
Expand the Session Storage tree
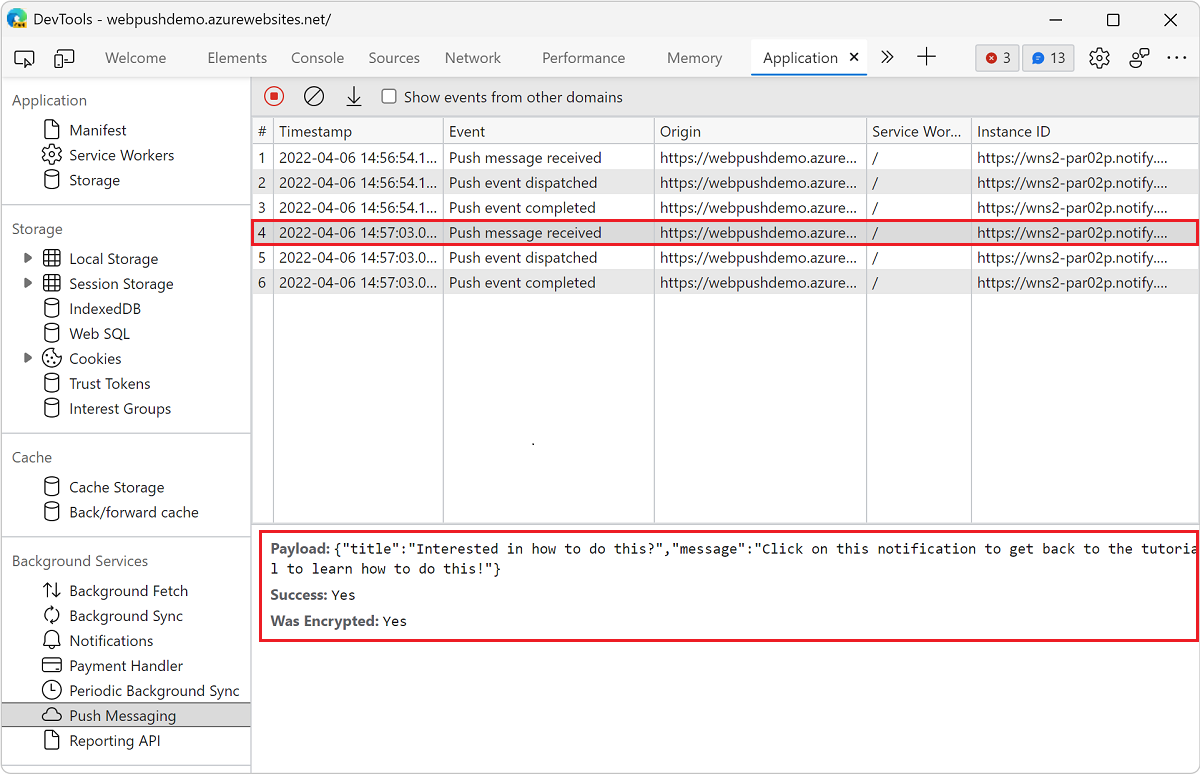point(29,283)
